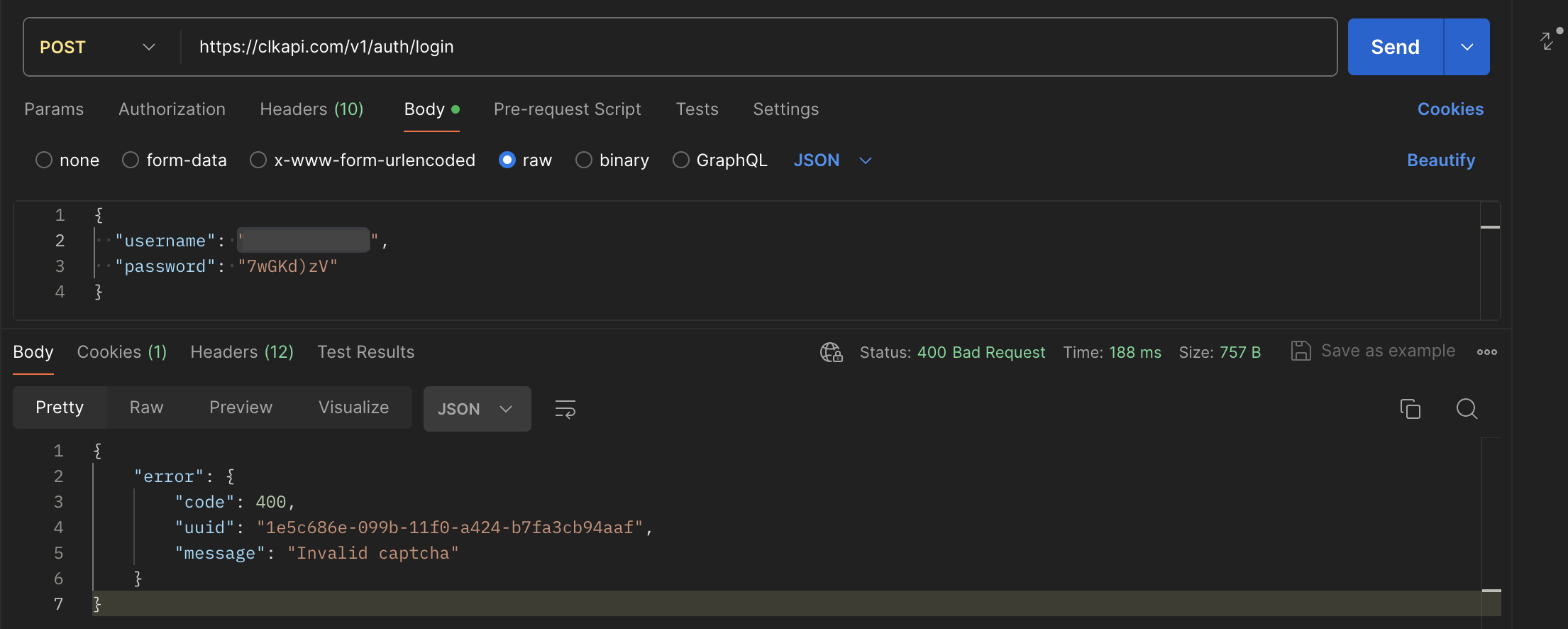The width and height of the screenshot is (1568, 629).
Task: Click the 757 B size value
Action: (1240, 352)
